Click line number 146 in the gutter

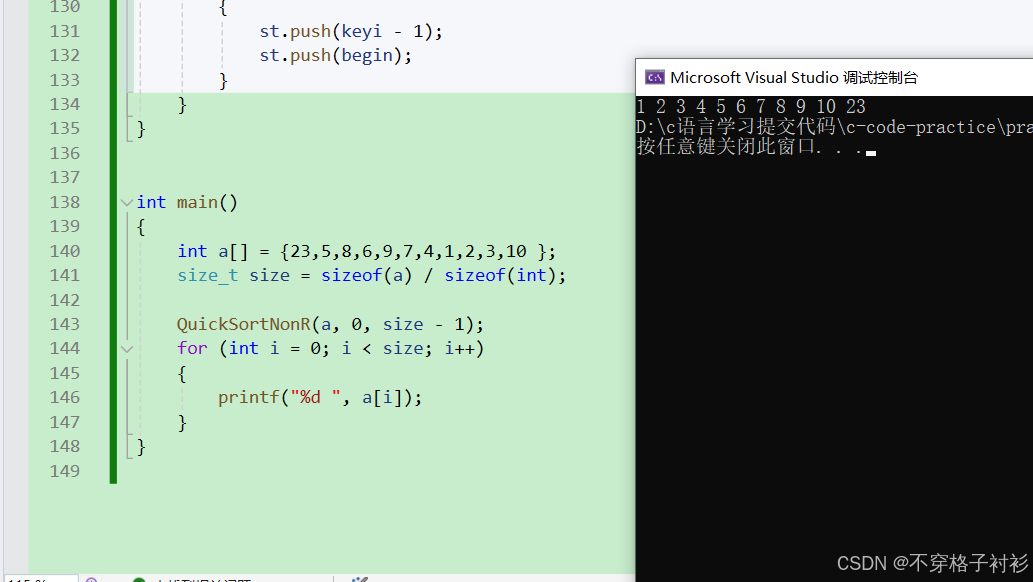point(65,397)
